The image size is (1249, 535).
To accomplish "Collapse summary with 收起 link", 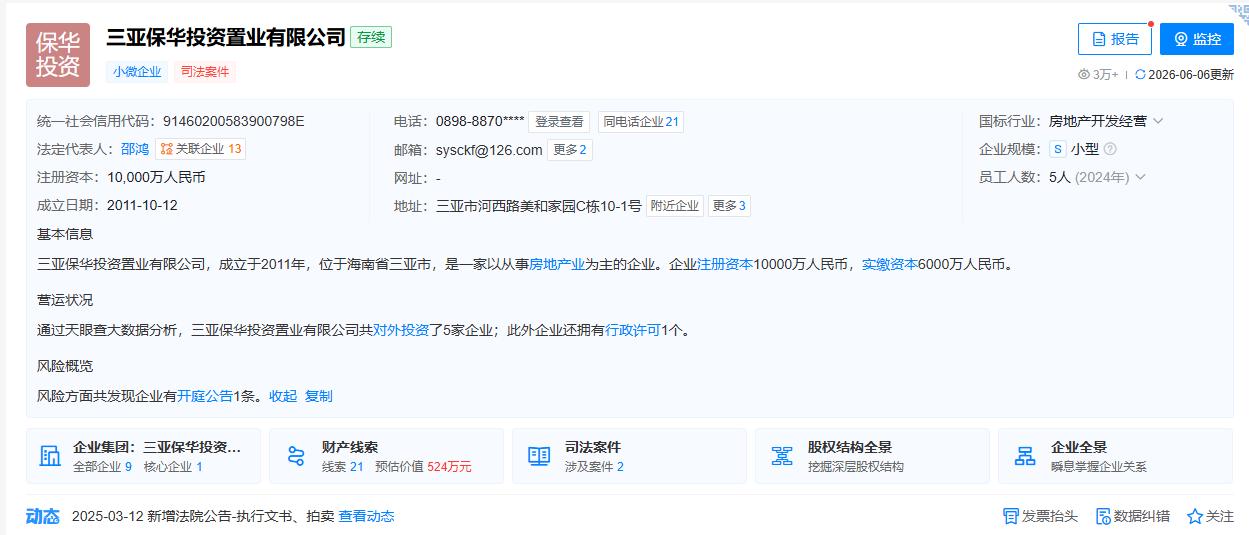I will click(283, 396).
